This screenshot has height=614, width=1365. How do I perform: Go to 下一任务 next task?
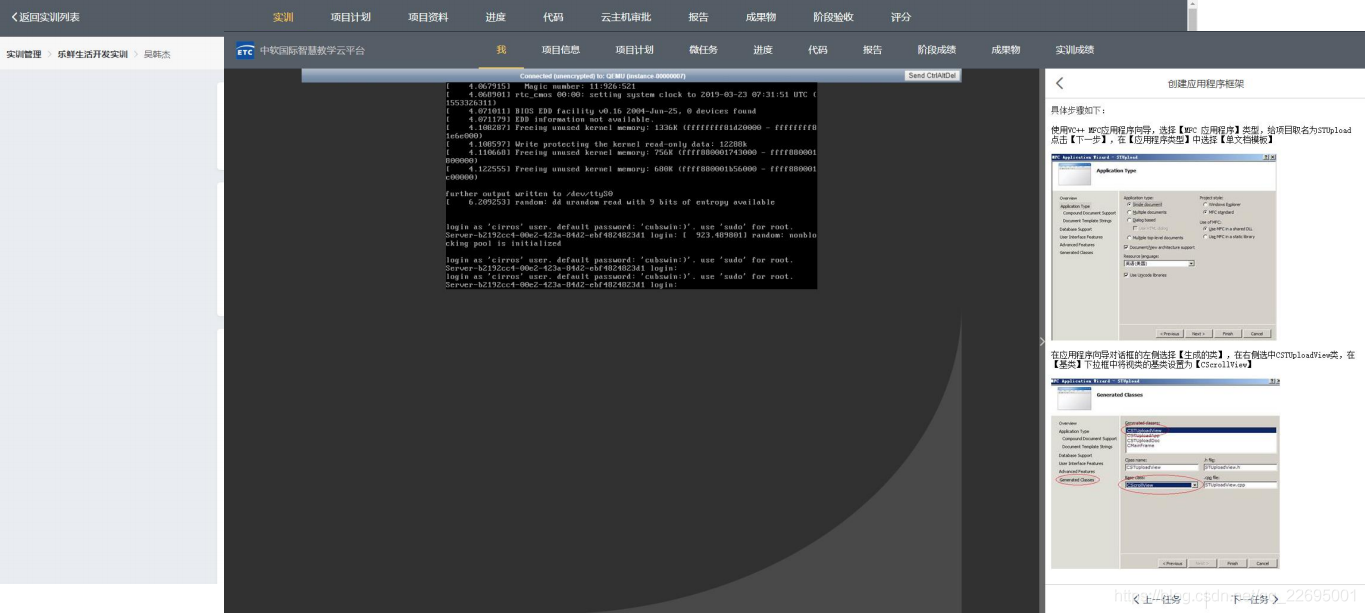pos(1255,599)
